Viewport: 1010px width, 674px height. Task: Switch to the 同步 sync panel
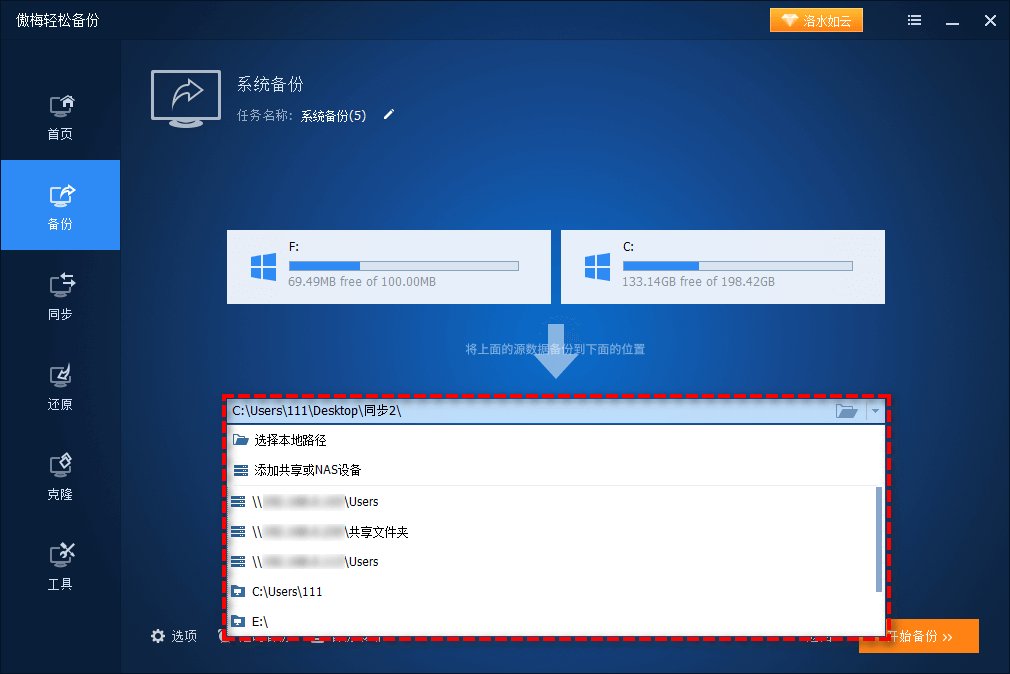coord(60,295)
